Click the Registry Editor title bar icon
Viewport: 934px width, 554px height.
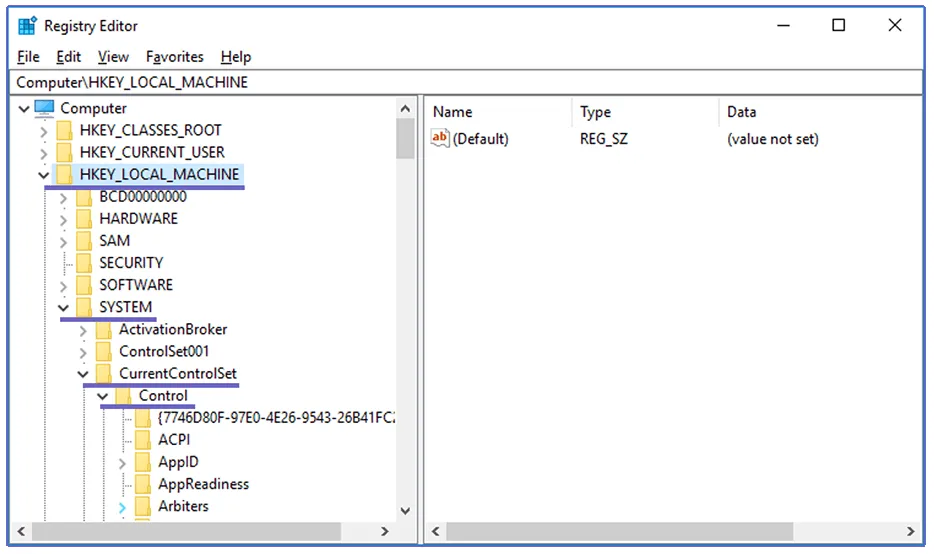(x=27, y=26)
